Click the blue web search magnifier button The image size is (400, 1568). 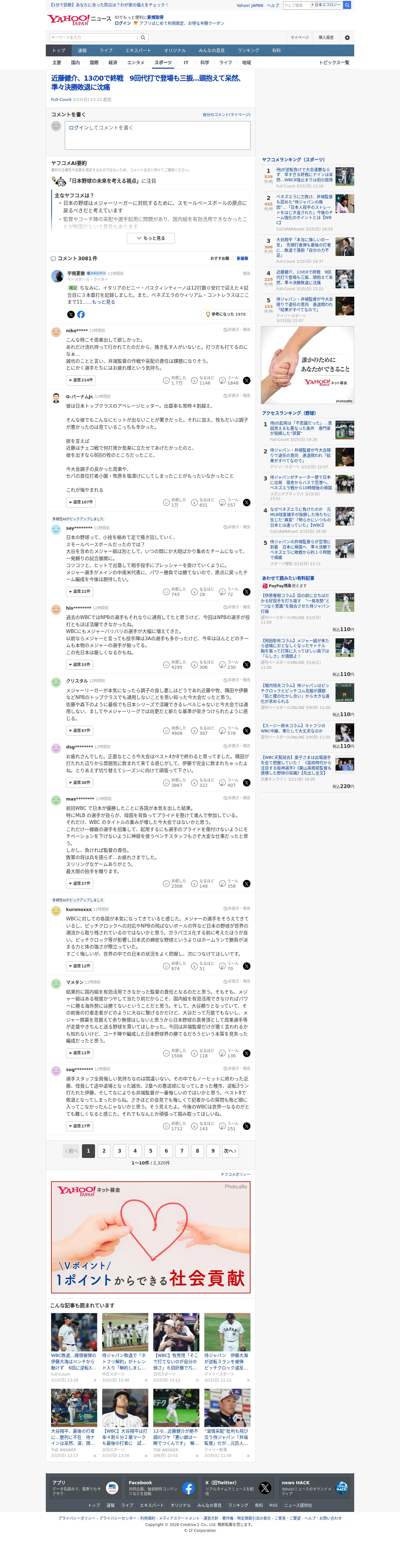pyautogui.click(x=347, y=5)
